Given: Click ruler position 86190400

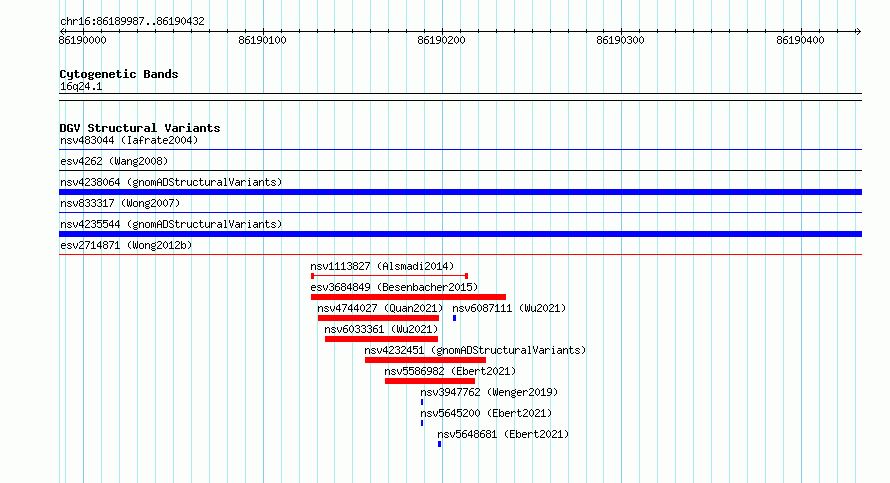Looking at the screenshot, I should click(x=800, y=40).
